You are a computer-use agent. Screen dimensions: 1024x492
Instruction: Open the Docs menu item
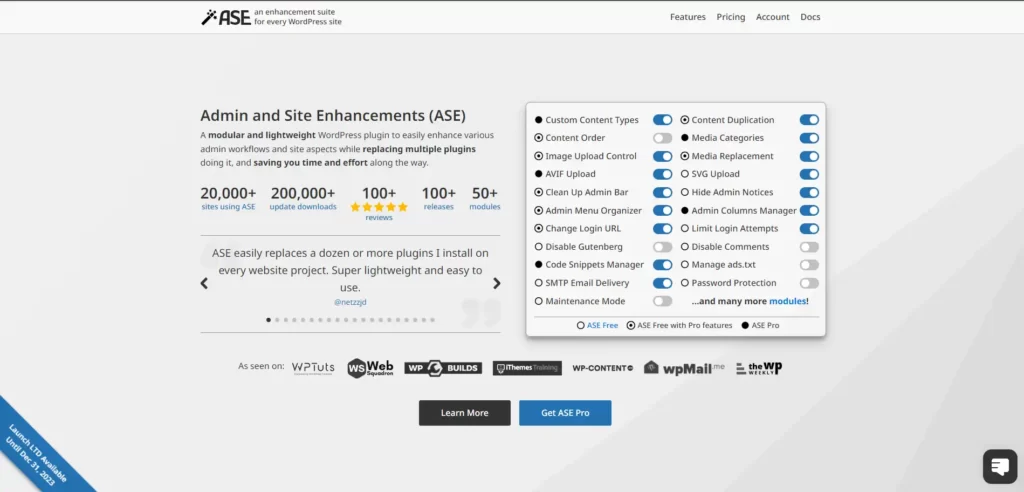[x=810, y=17]
